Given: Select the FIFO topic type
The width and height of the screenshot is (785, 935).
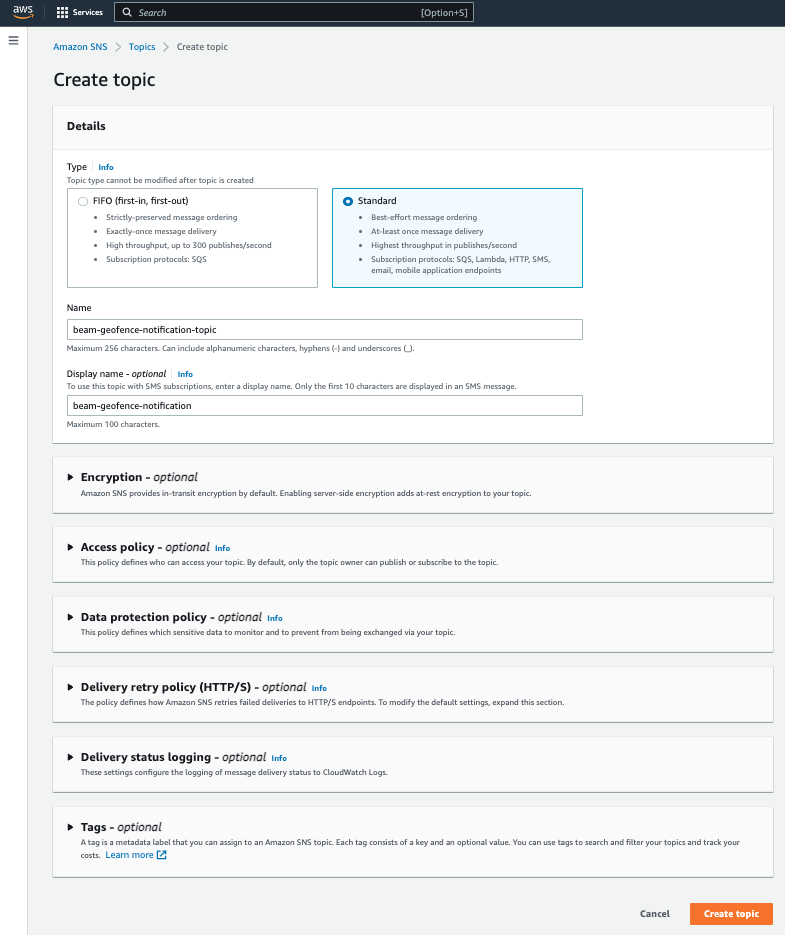Looking at the screenshot, I should coord(83,201).
